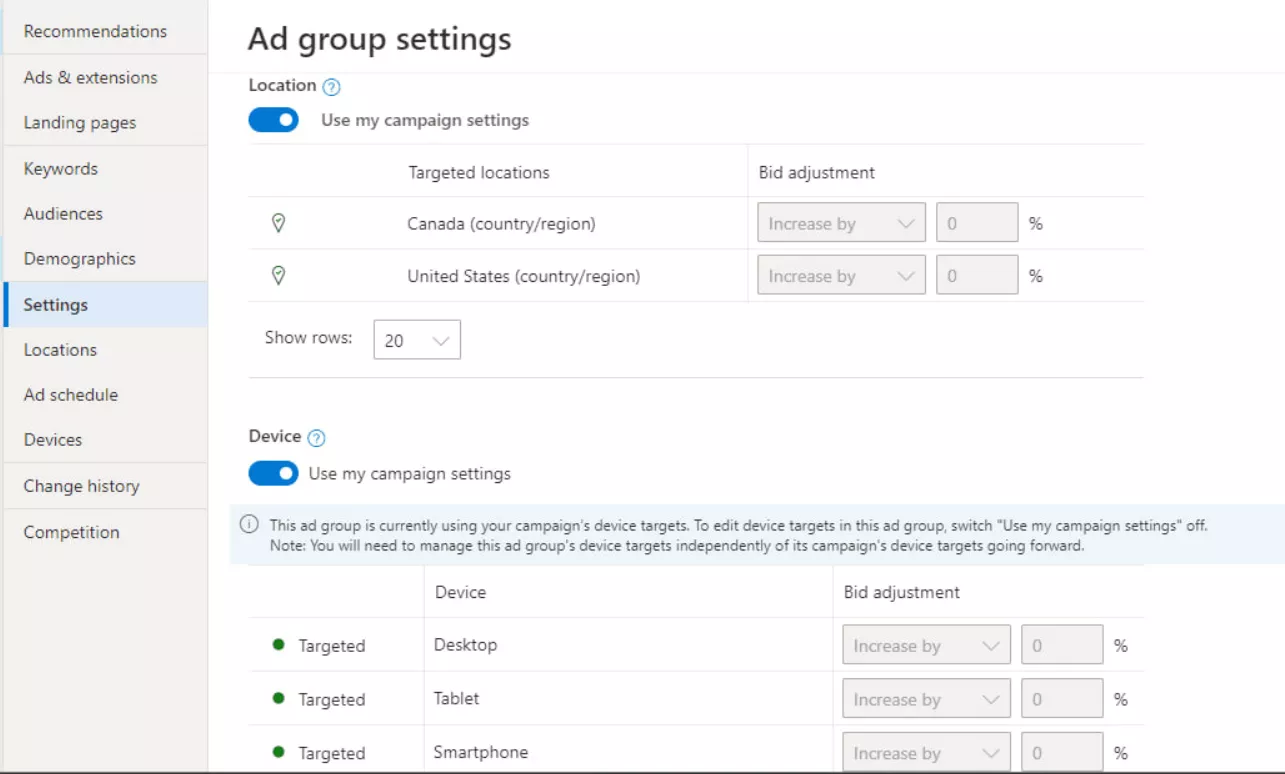This screenshot has width=1285, height=774.
Task: Click the Location help question mark icon
Action: (332, 87)
